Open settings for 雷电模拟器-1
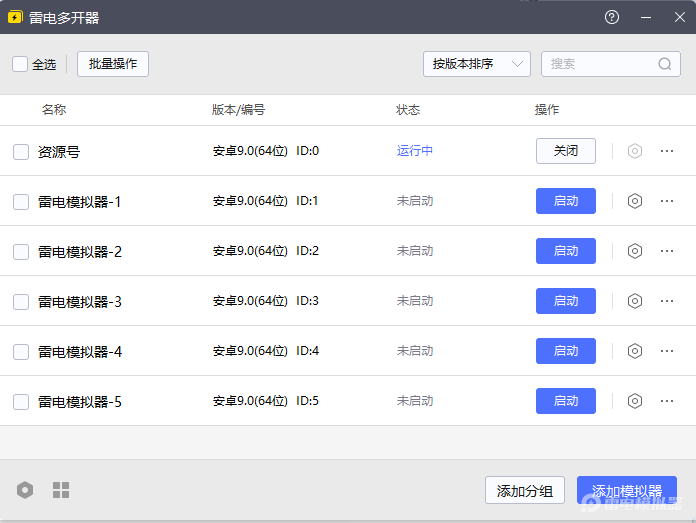Screen dimensions: 696x523 (634, 201)
